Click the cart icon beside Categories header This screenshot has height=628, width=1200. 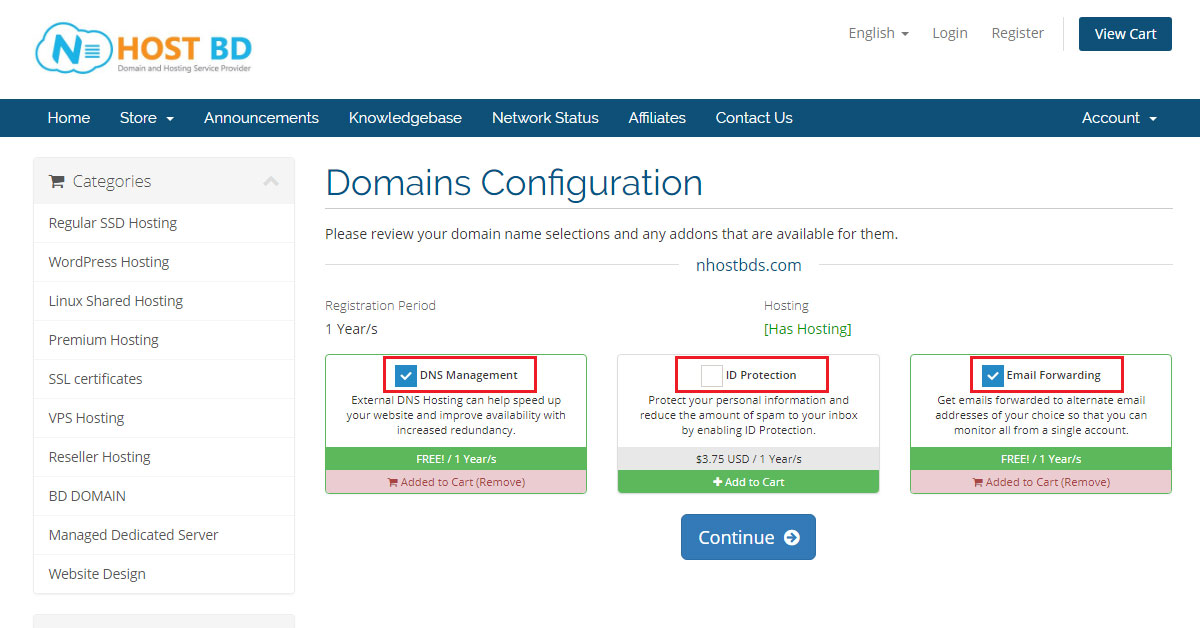[x=57, y=180]
